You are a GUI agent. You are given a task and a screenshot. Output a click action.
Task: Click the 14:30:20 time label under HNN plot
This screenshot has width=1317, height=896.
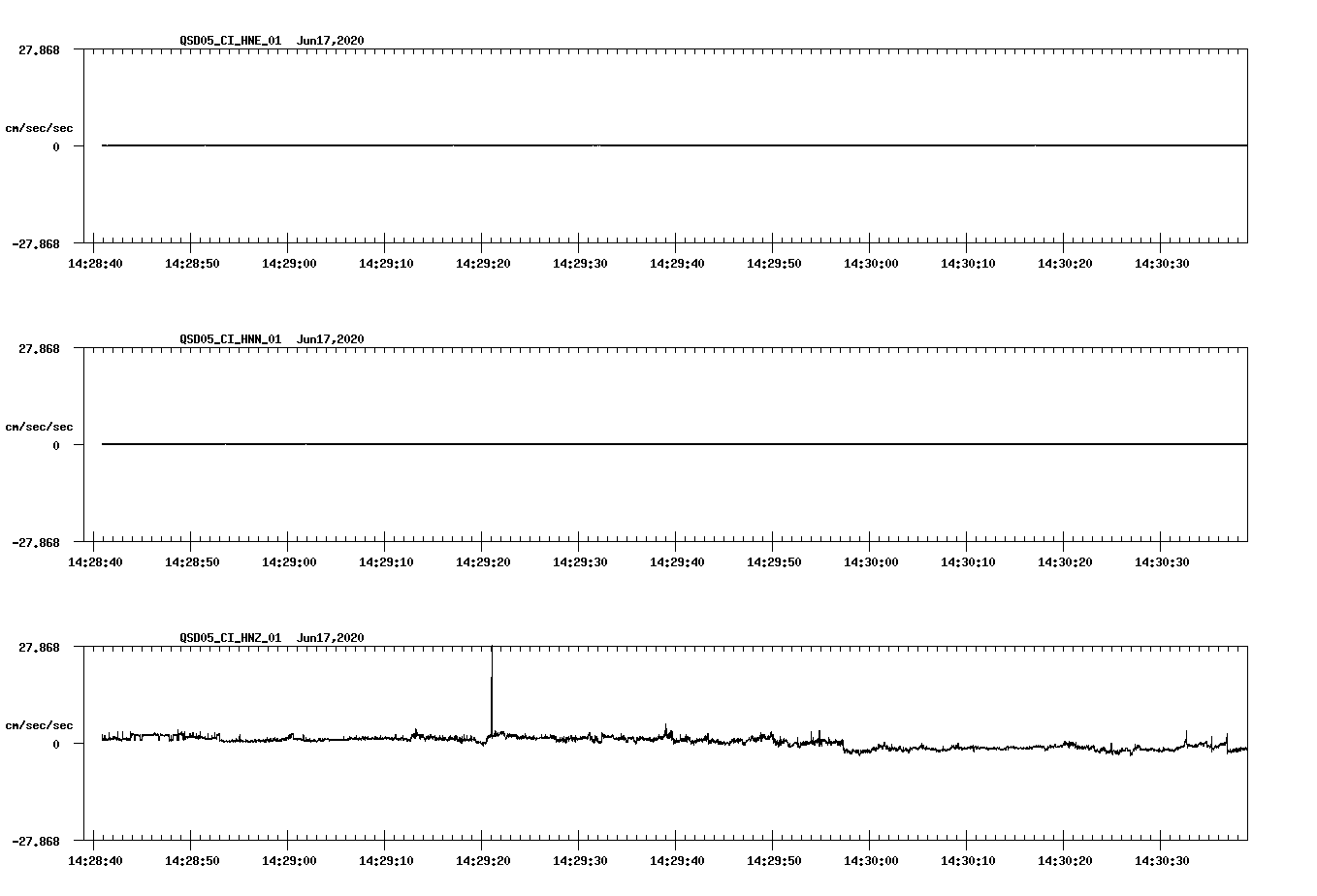[x=1065, y=562]
